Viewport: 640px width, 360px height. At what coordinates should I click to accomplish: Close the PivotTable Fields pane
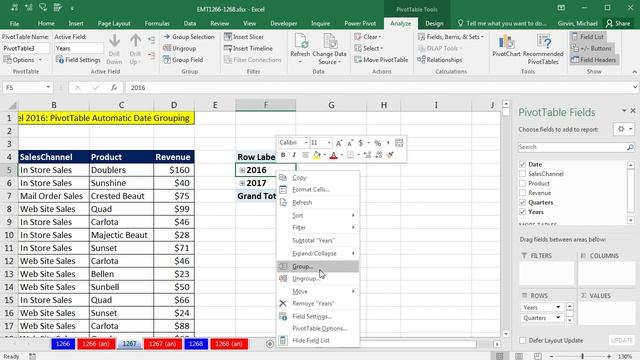click(633, 111)
